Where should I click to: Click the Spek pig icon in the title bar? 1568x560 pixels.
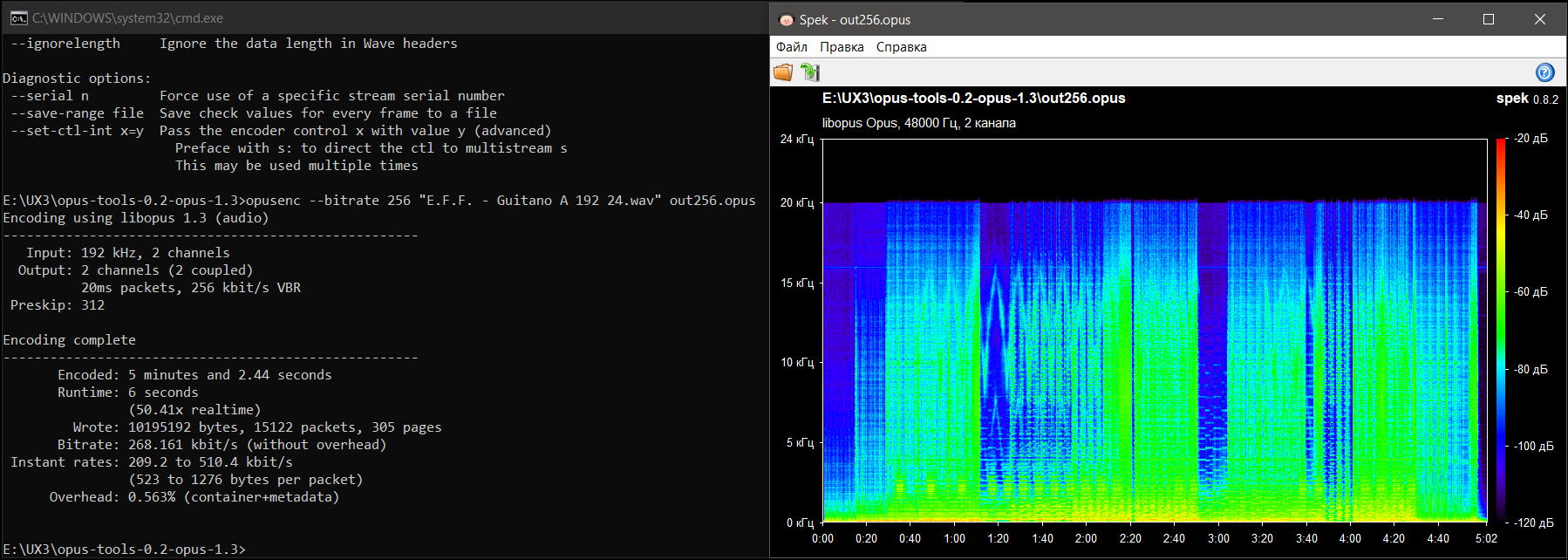coord(787,19)
